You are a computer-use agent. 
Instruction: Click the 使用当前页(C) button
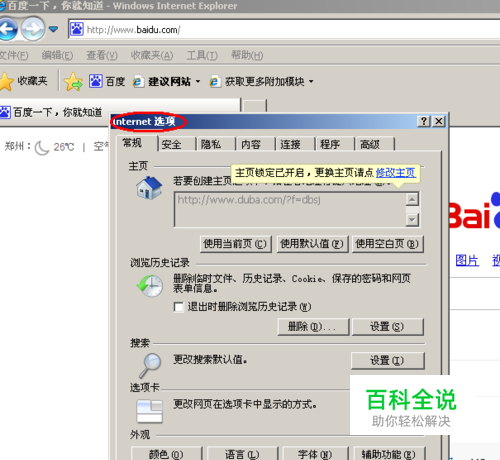click(235, 244)
